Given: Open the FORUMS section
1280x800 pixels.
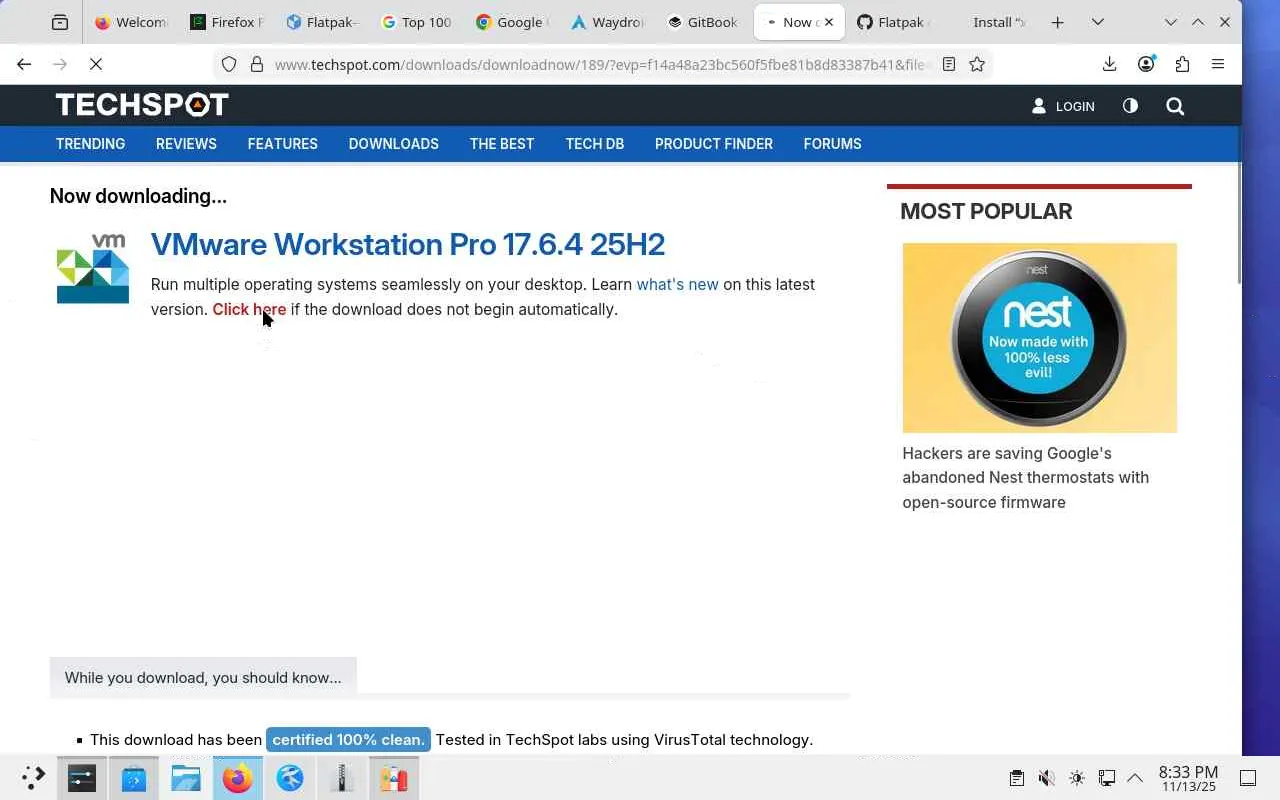Looking at the screenshot, I should tap(832, 144).
